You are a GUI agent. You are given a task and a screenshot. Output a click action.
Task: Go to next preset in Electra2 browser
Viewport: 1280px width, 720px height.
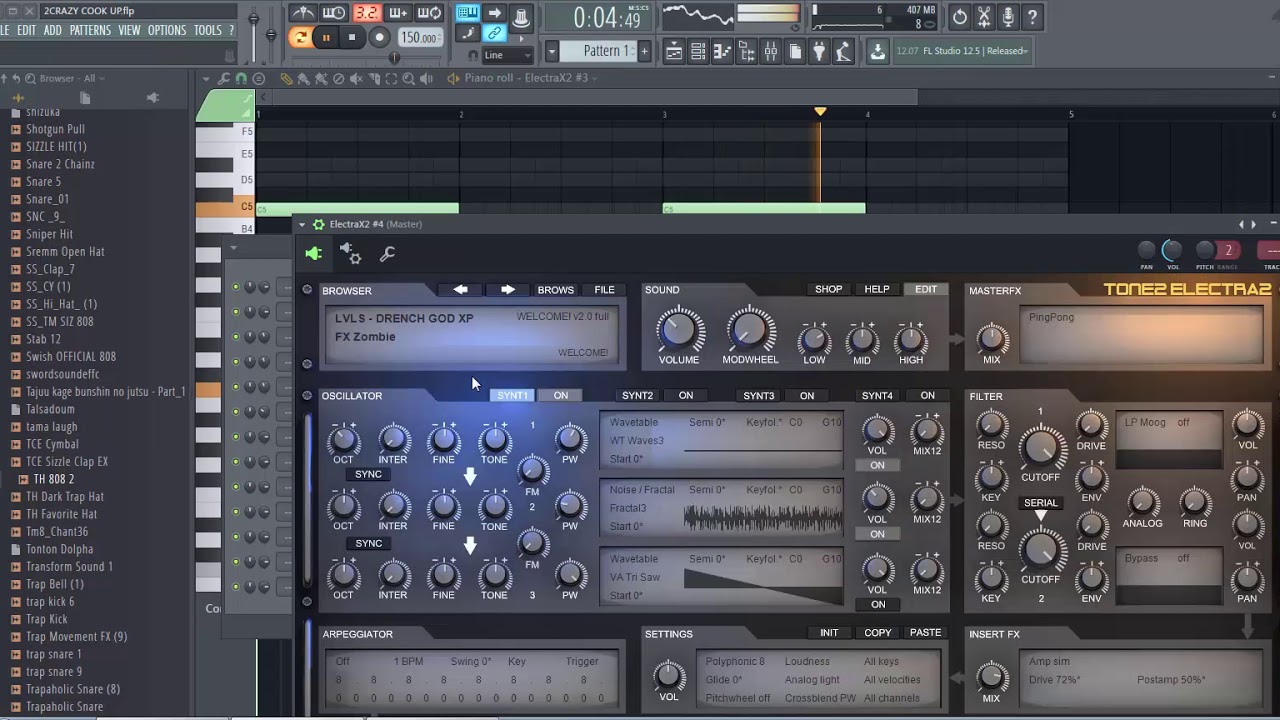point(507,290)
